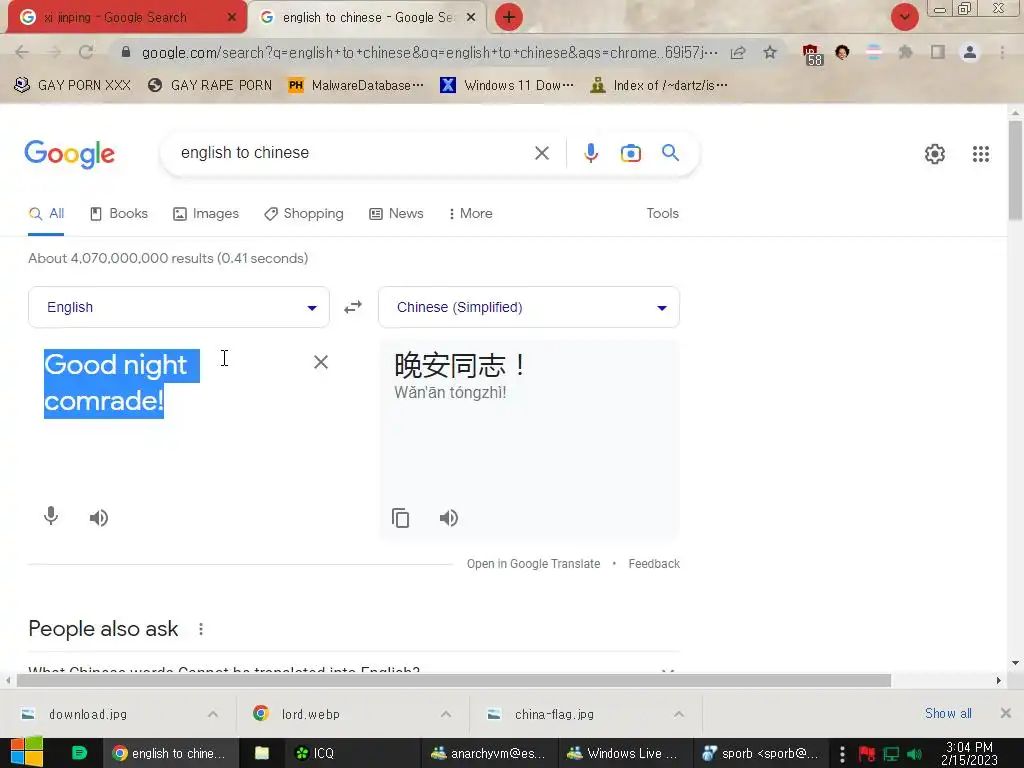
Task: Click the blue search magnifier button
Action: click(670, 153)
